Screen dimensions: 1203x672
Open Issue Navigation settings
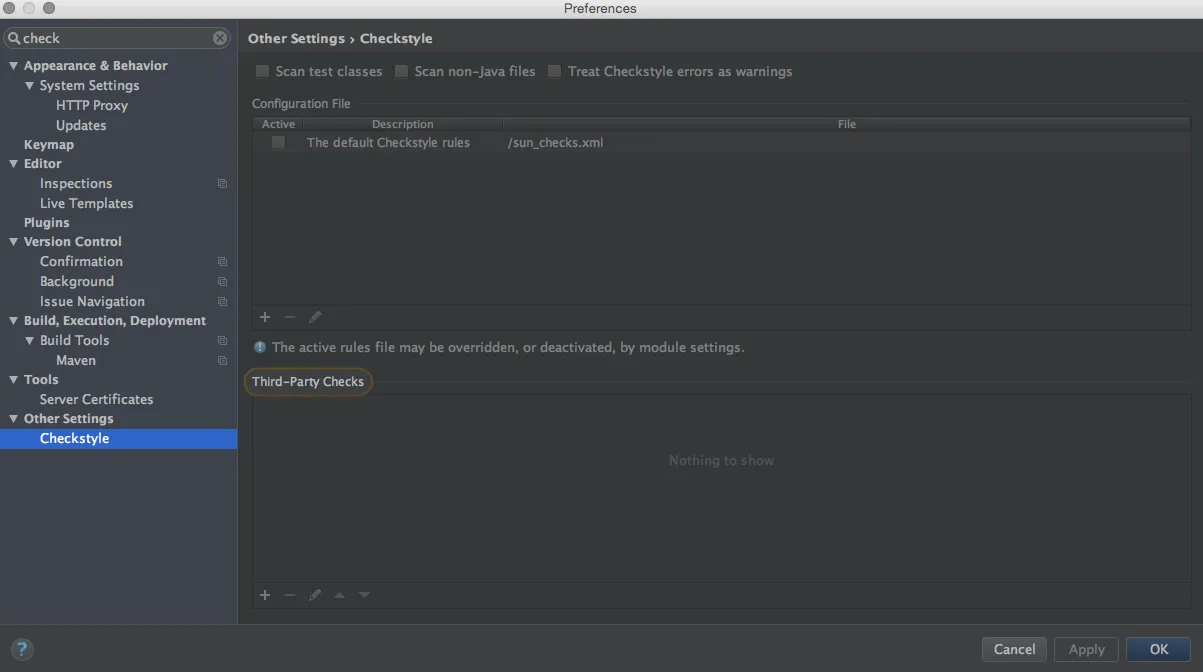click(x=92, y=301)
